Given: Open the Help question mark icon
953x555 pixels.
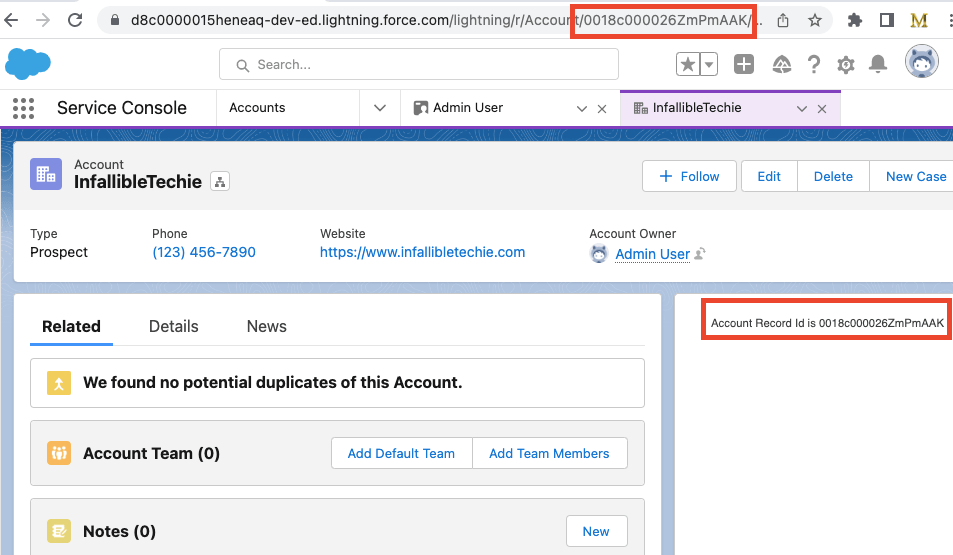Looking at the screenshot, I should pyautogui.click(x=814, y=64).
